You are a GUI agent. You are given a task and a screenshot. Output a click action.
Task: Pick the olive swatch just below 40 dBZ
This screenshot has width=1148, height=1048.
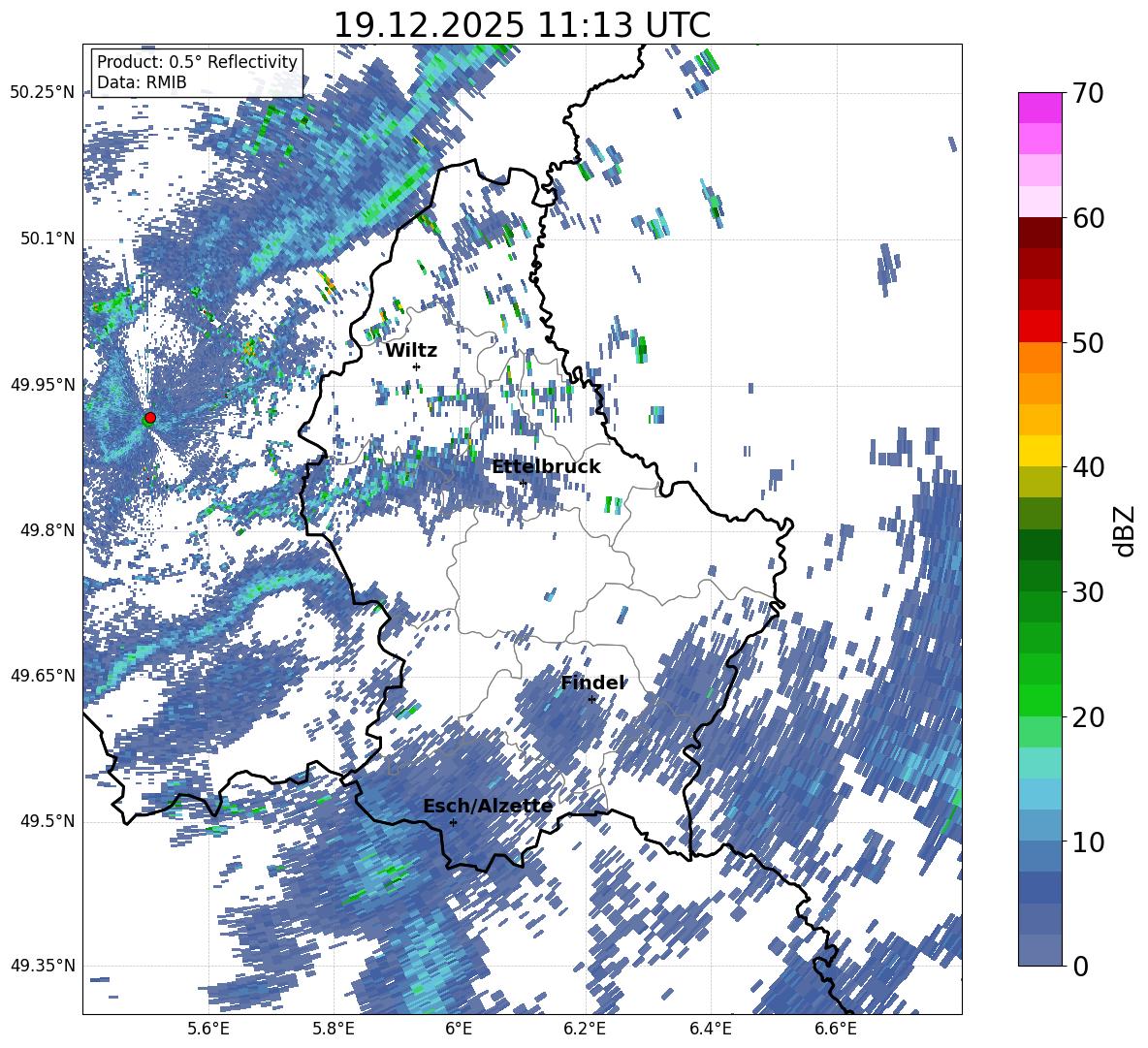[1040, 482]
